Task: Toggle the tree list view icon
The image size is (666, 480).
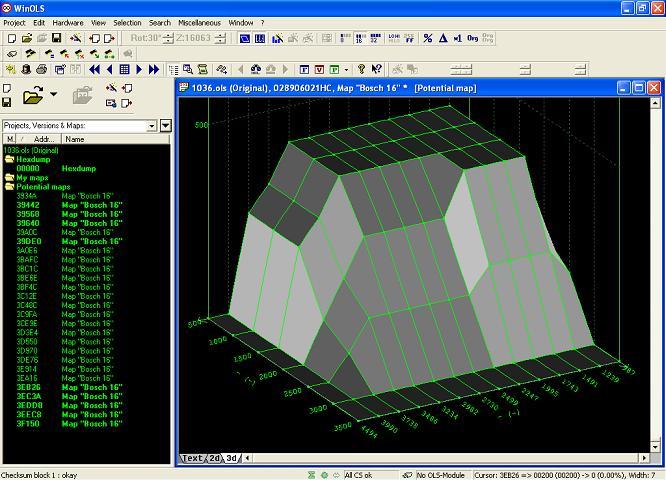Action: (x=173, y=69)
